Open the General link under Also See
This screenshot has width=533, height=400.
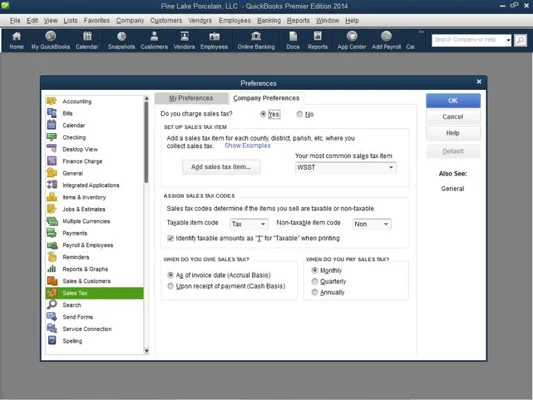pyautogui.click(x=452, y=189)
